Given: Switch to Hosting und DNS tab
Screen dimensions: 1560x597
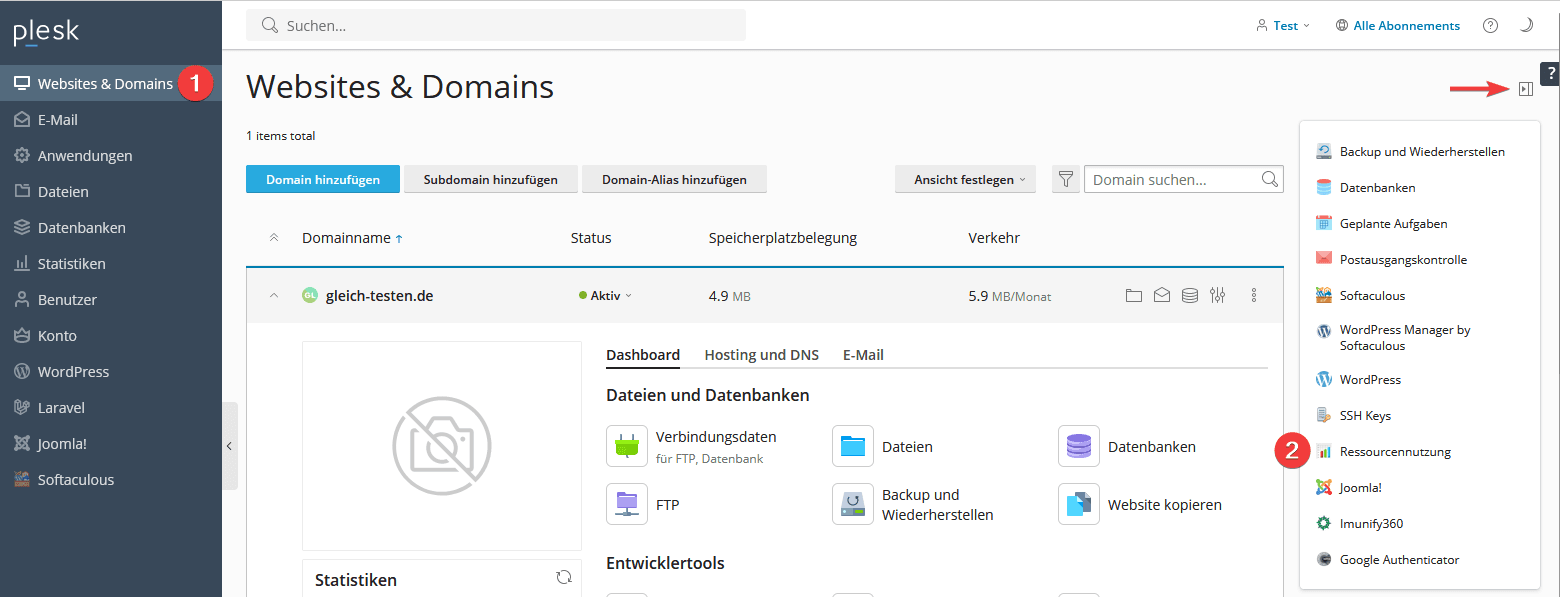Looking at the screenshot, I should pyautogui.click(x=761, y=355).
